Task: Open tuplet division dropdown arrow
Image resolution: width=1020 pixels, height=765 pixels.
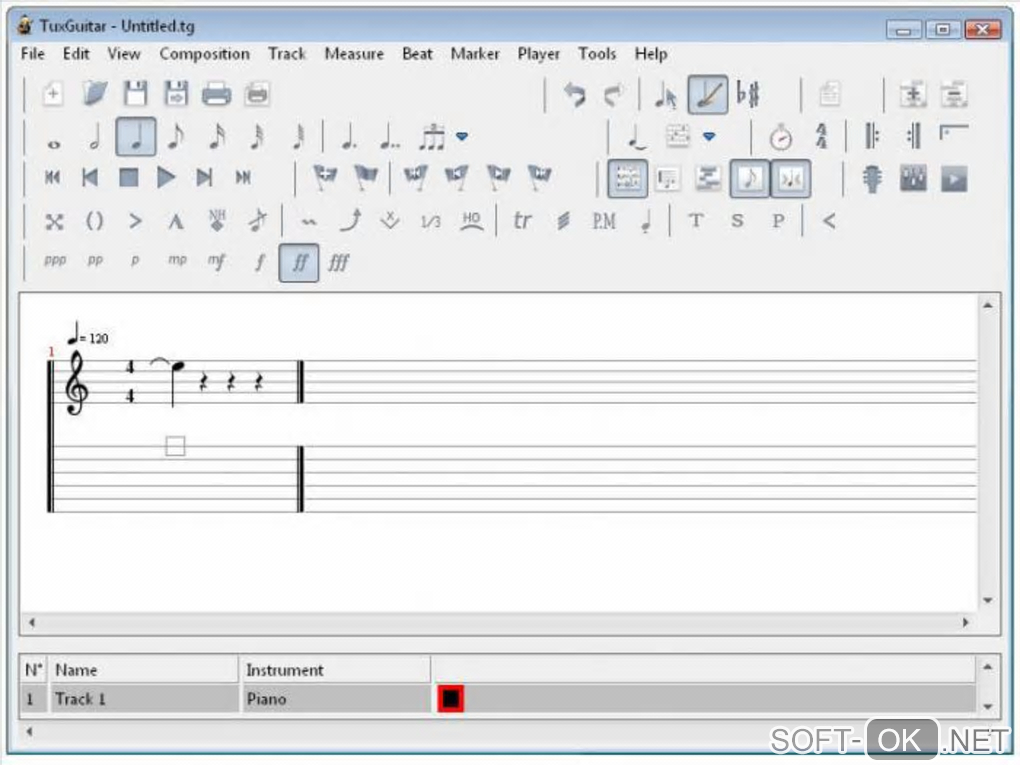Action: 462,137
